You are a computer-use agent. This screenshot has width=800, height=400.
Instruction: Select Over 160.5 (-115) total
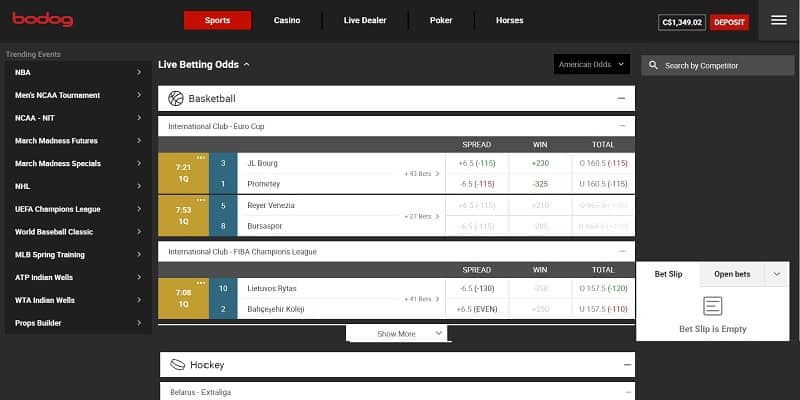click(x=603, y=163)
